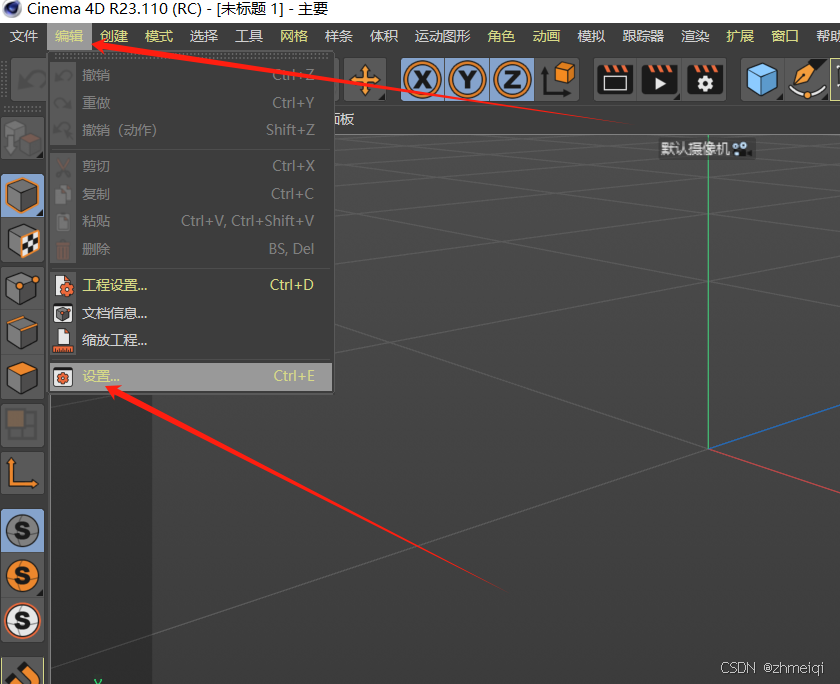The height and width of the screenshot is (684, 840).
Task: Toggle Y axis lock
Action: tap(468, 80)
